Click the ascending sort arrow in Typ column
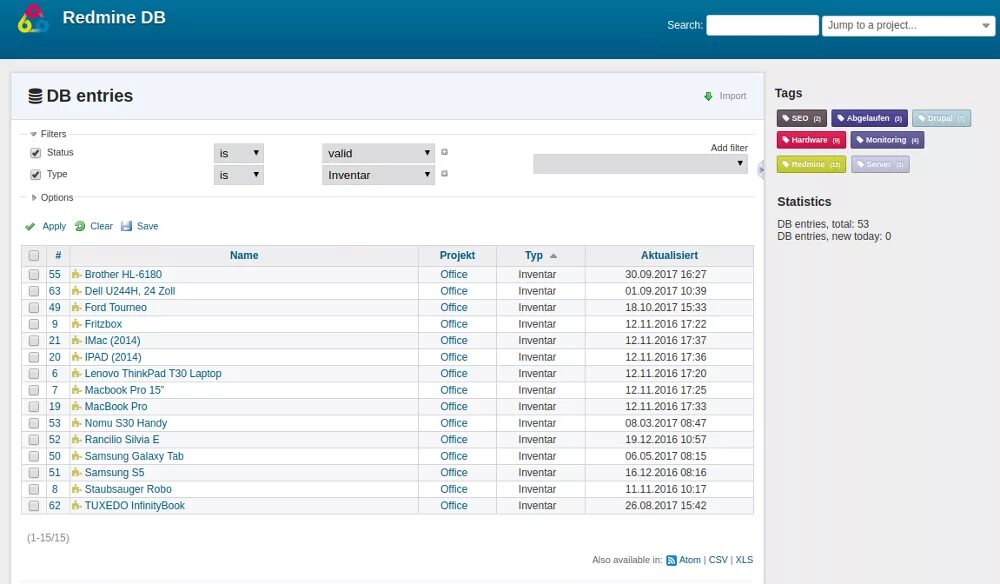 click(553, 256)
